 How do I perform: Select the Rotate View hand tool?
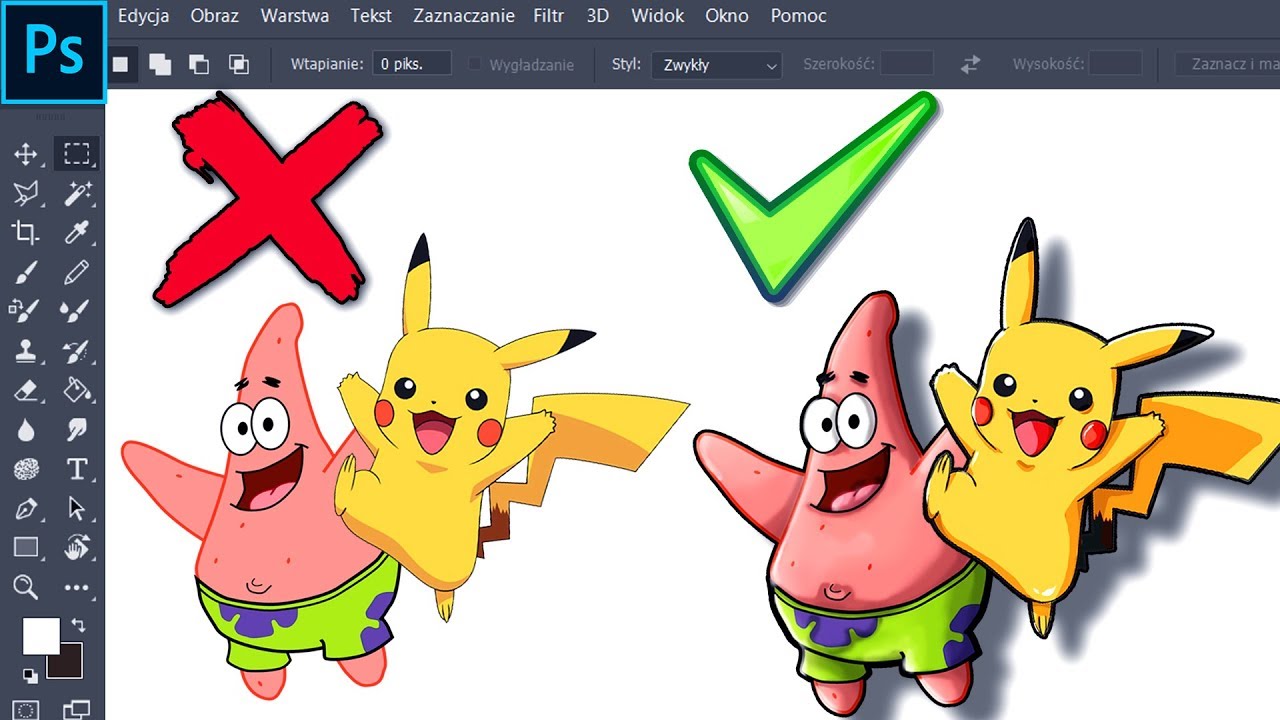pyautogui.click(x=77, y=548)
